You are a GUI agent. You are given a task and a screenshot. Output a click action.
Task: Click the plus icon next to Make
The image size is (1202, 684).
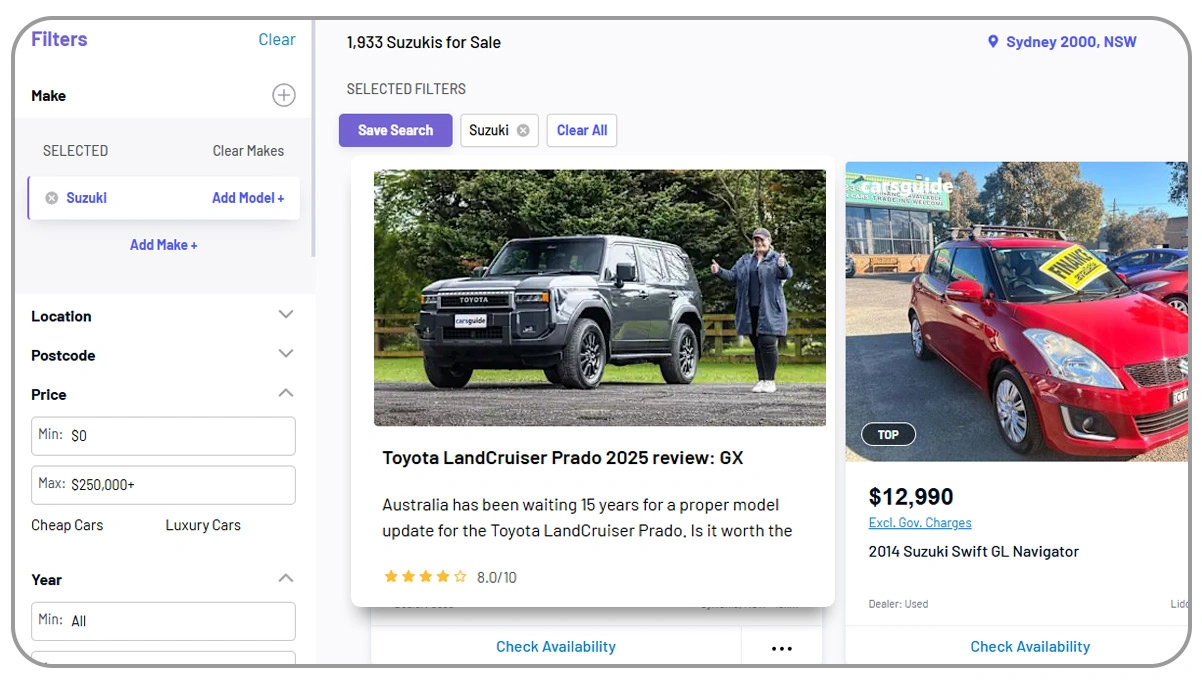(283, 95)
